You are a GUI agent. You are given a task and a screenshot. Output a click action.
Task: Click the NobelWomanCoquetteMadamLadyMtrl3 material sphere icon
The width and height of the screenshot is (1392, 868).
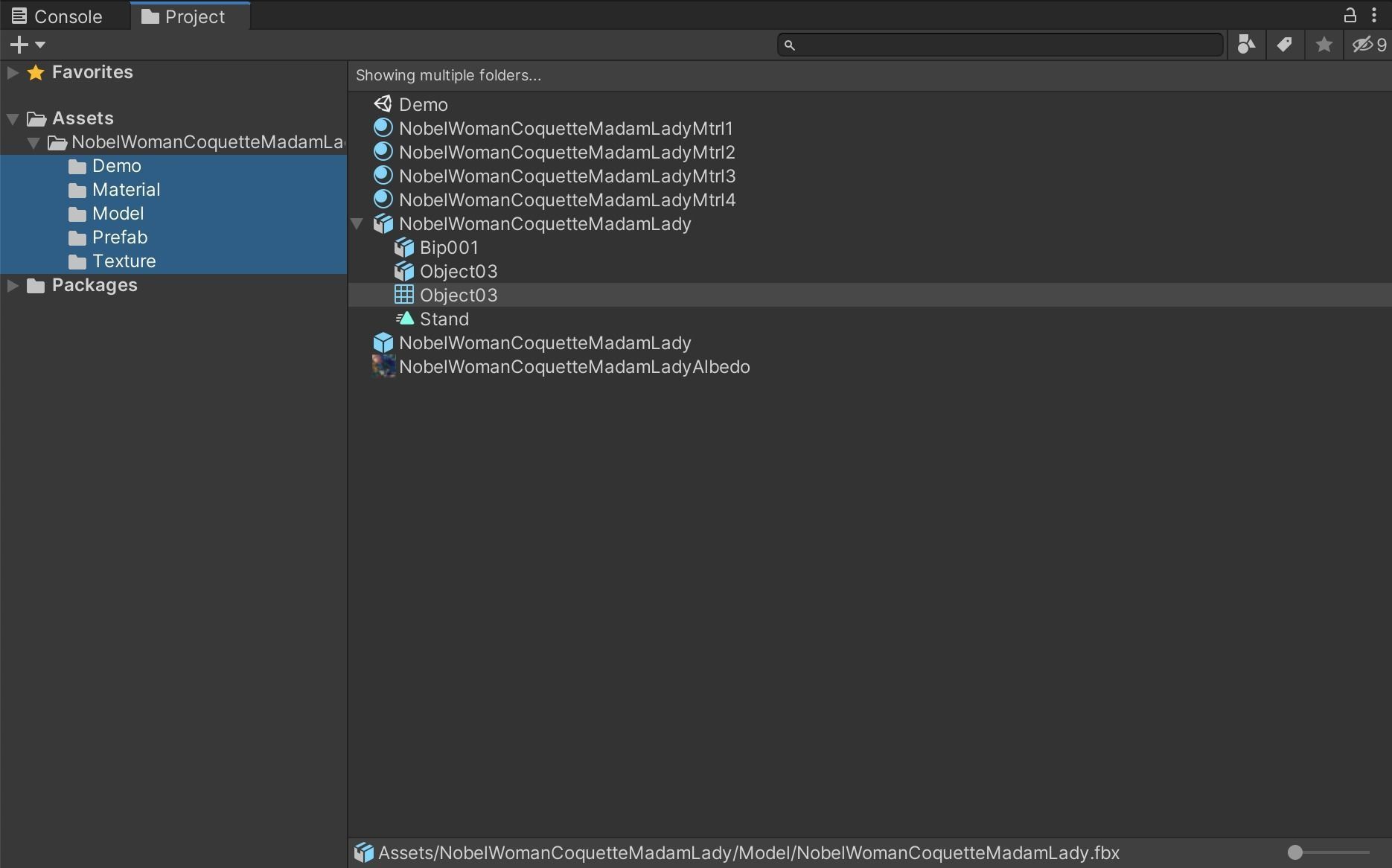(x=383, y=176)
